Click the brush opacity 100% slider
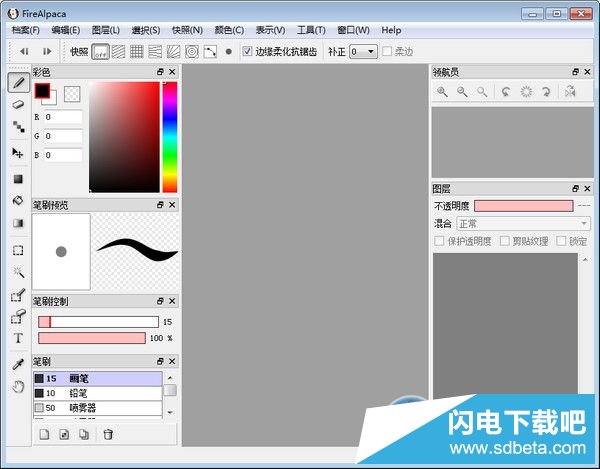This screenshot has height=469, width=600. [92, 338]
